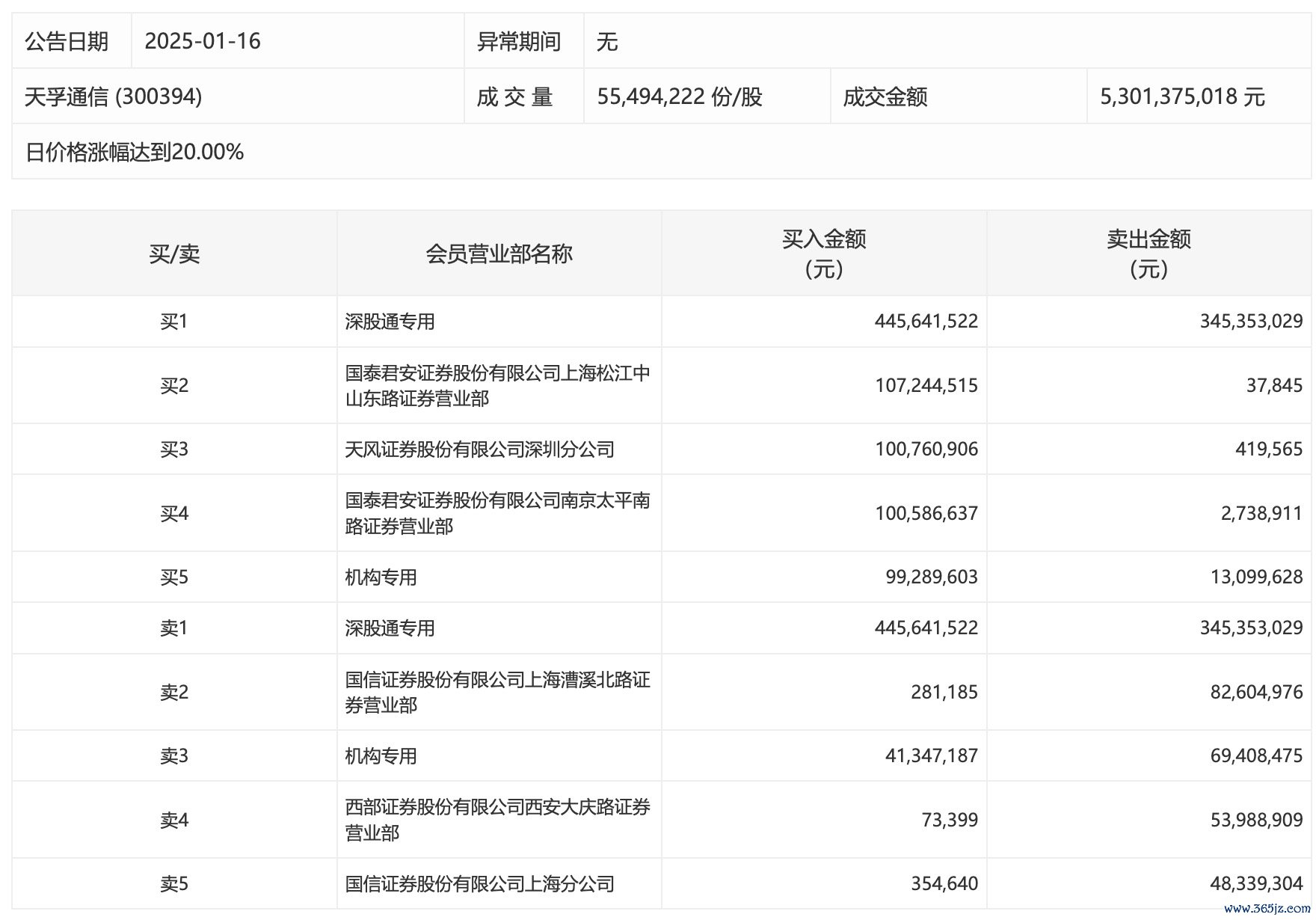Select sell amount 37,845
Image resolution: width=1316 pixels, height=920 pixels.
tap(1275, 386)
